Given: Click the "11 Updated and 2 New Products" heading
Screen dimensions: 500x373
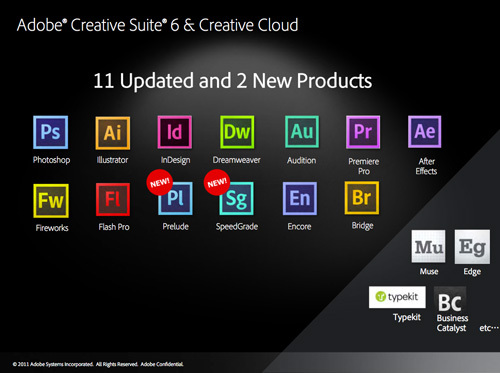Looking at the screenshot, I should [x=233, y=81].
